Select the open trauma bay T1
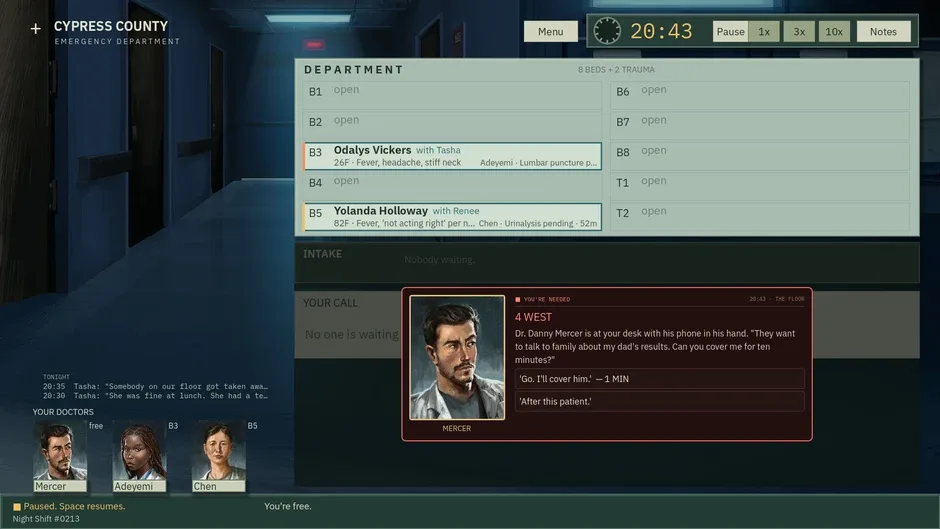This screenshot has height=529, width=940. pyautogui.click(x=760, y=186)
